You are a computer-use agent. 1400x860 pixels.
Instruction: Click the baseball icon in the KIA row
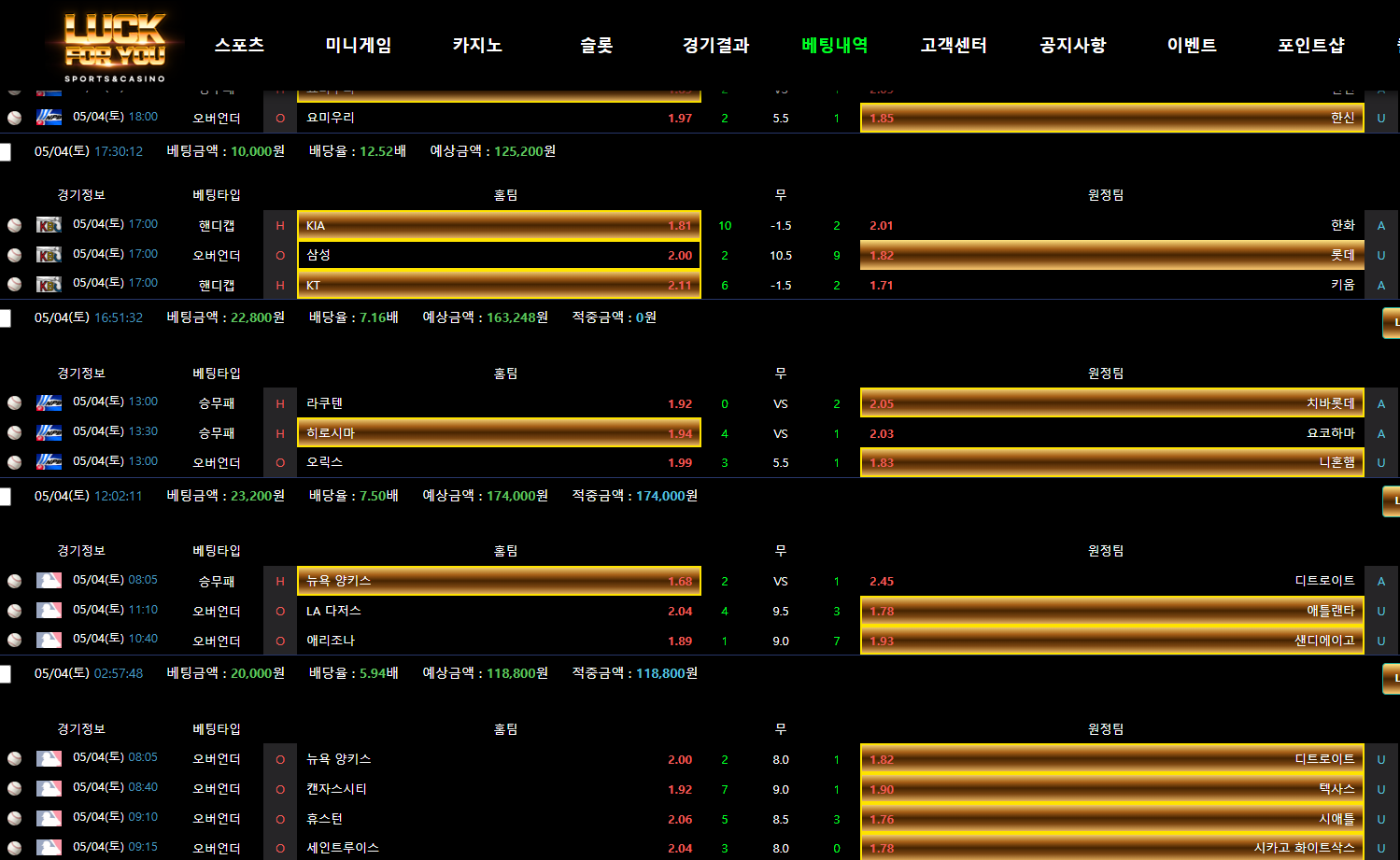click(x=14, y=225)
